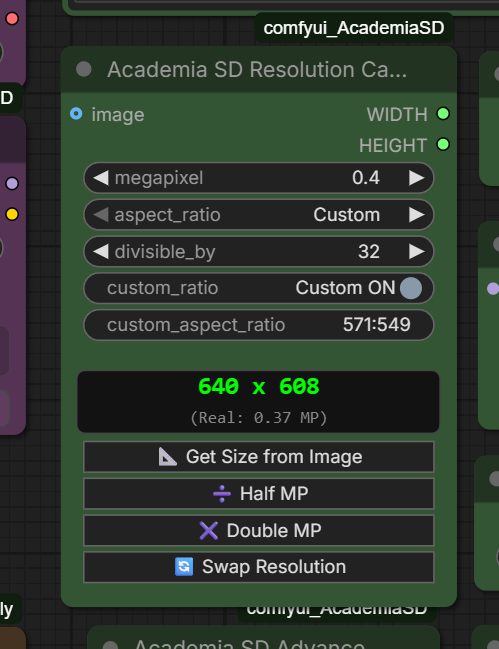
Task: Click the yellow socket on purple node
Action: point(12,214)
